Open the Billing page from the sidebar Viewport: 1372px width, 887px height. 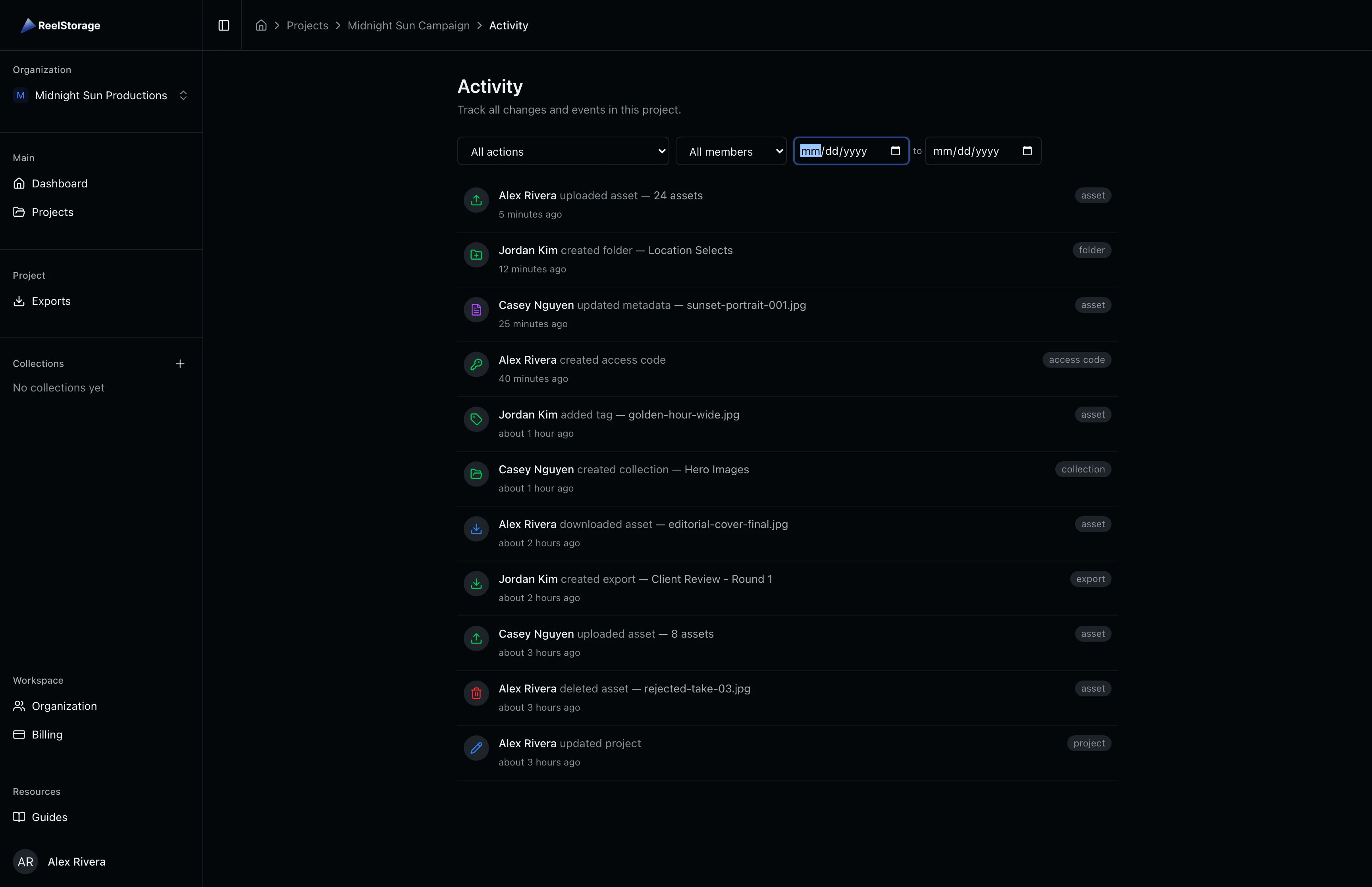[x=46, y=735]
